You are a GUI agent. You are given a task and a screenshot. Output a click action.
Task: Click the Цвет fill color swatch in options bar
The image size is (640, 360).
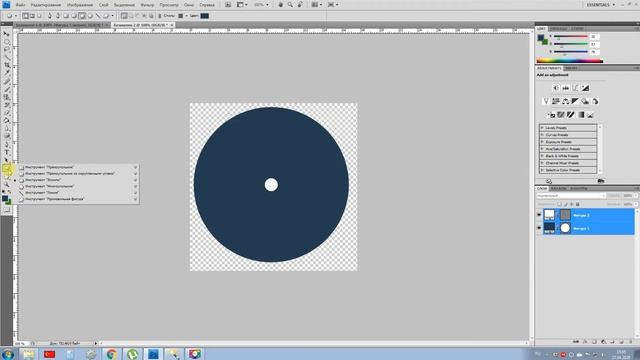coord(204,16)
